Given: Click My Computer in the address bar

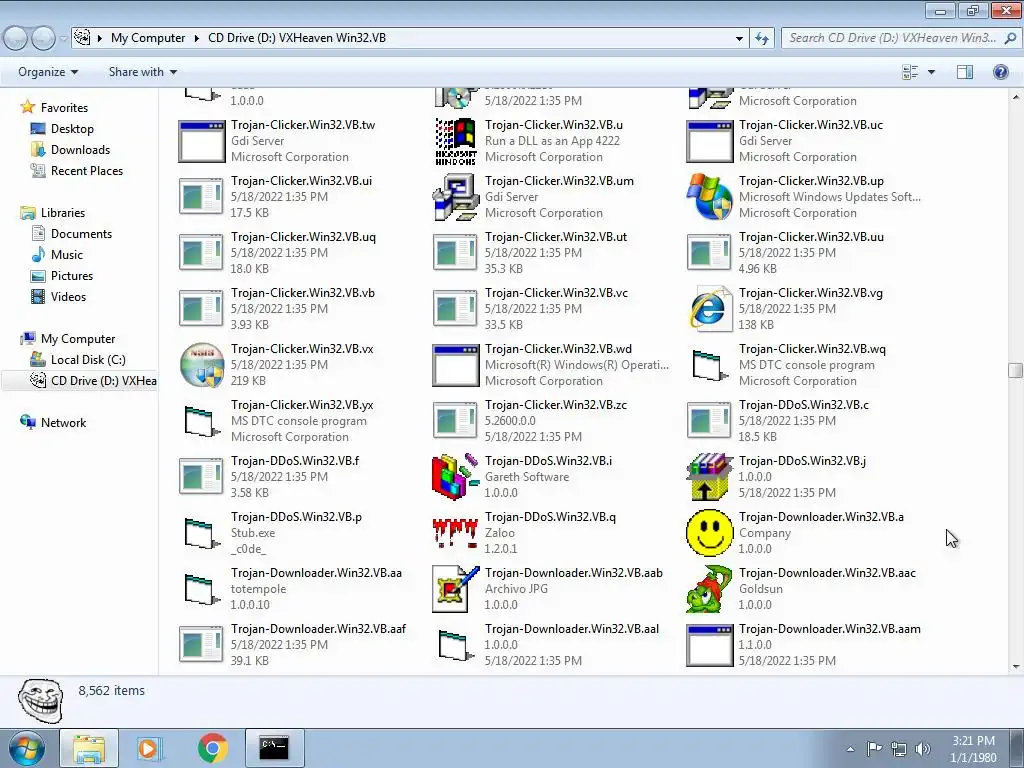Looking at the screenshot, I should (x=148, y=38).
